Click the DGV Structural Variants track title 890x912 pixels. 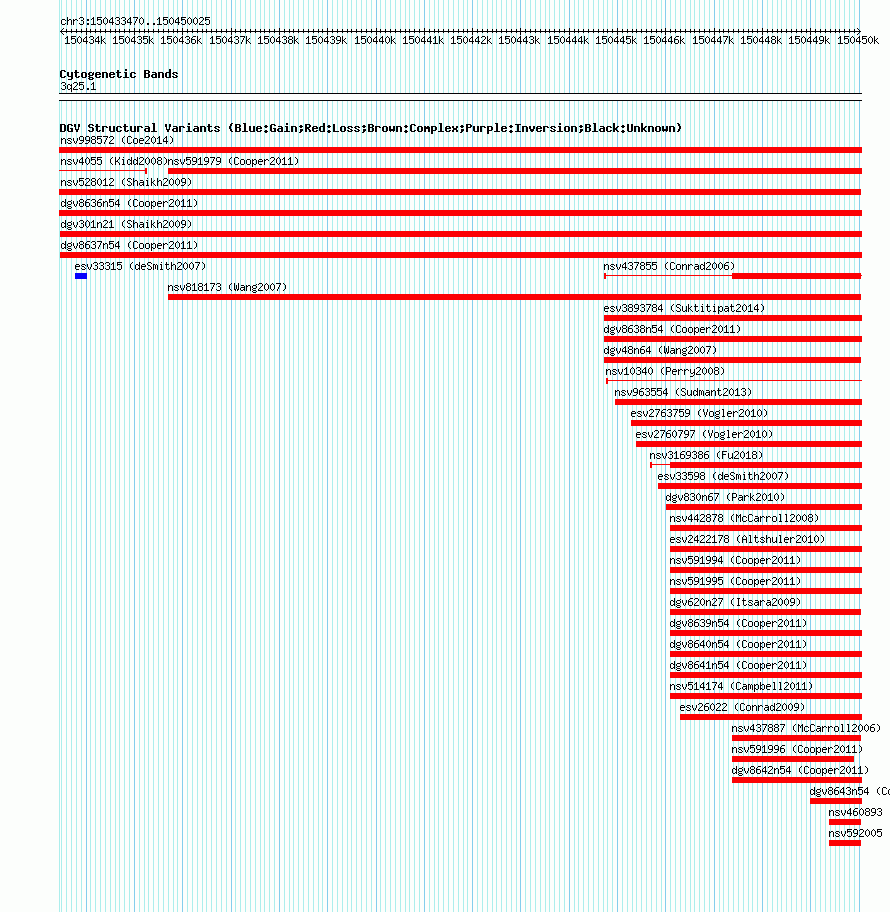pyautogui.click(x=371, y=128)
